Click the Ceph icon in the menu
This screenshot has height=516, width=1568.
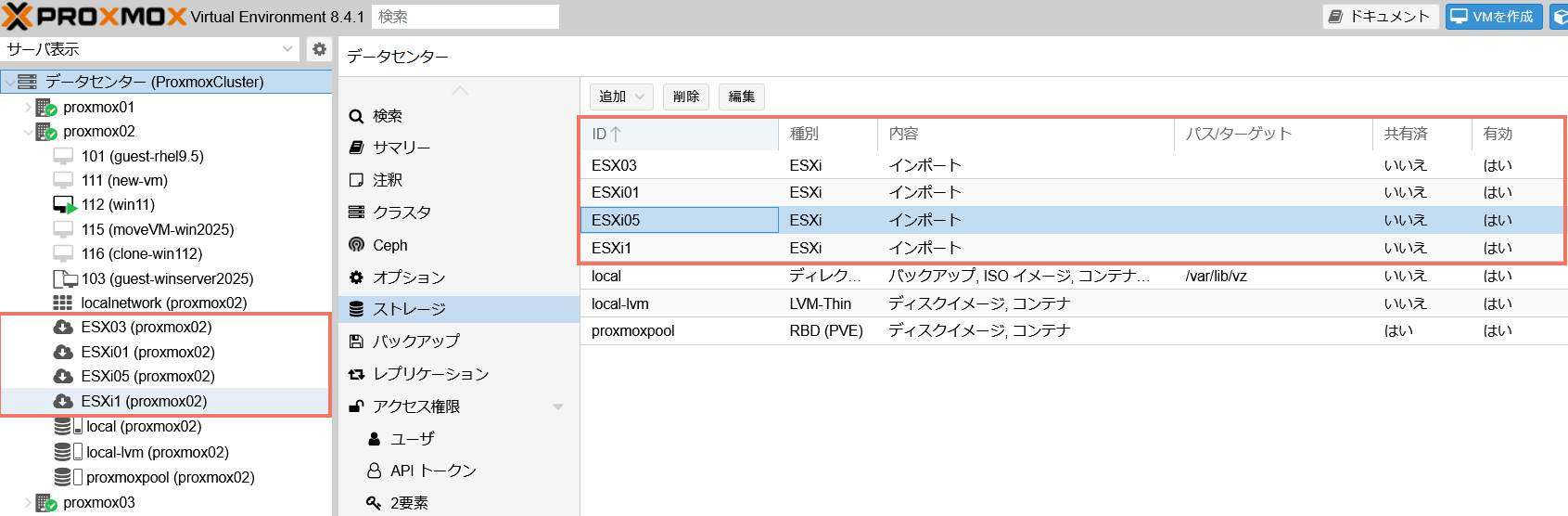356,245
